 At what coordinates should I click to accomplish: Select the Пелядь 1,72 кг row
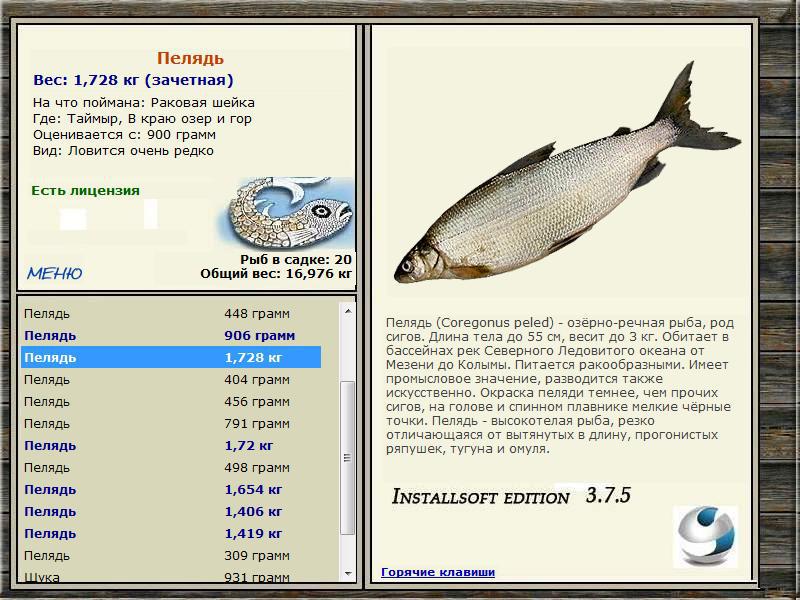point(171,445)
